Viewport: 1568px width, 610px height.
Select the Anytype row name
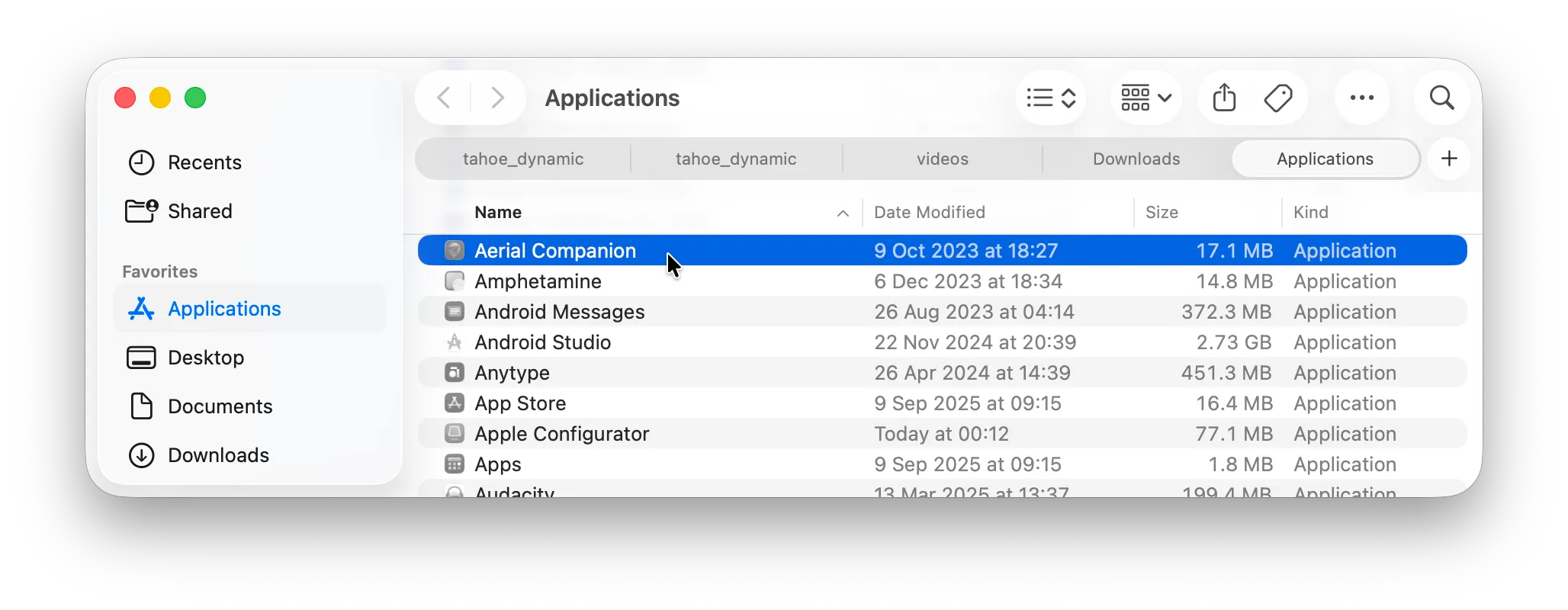pyautogui.click(x=512, y=373)
